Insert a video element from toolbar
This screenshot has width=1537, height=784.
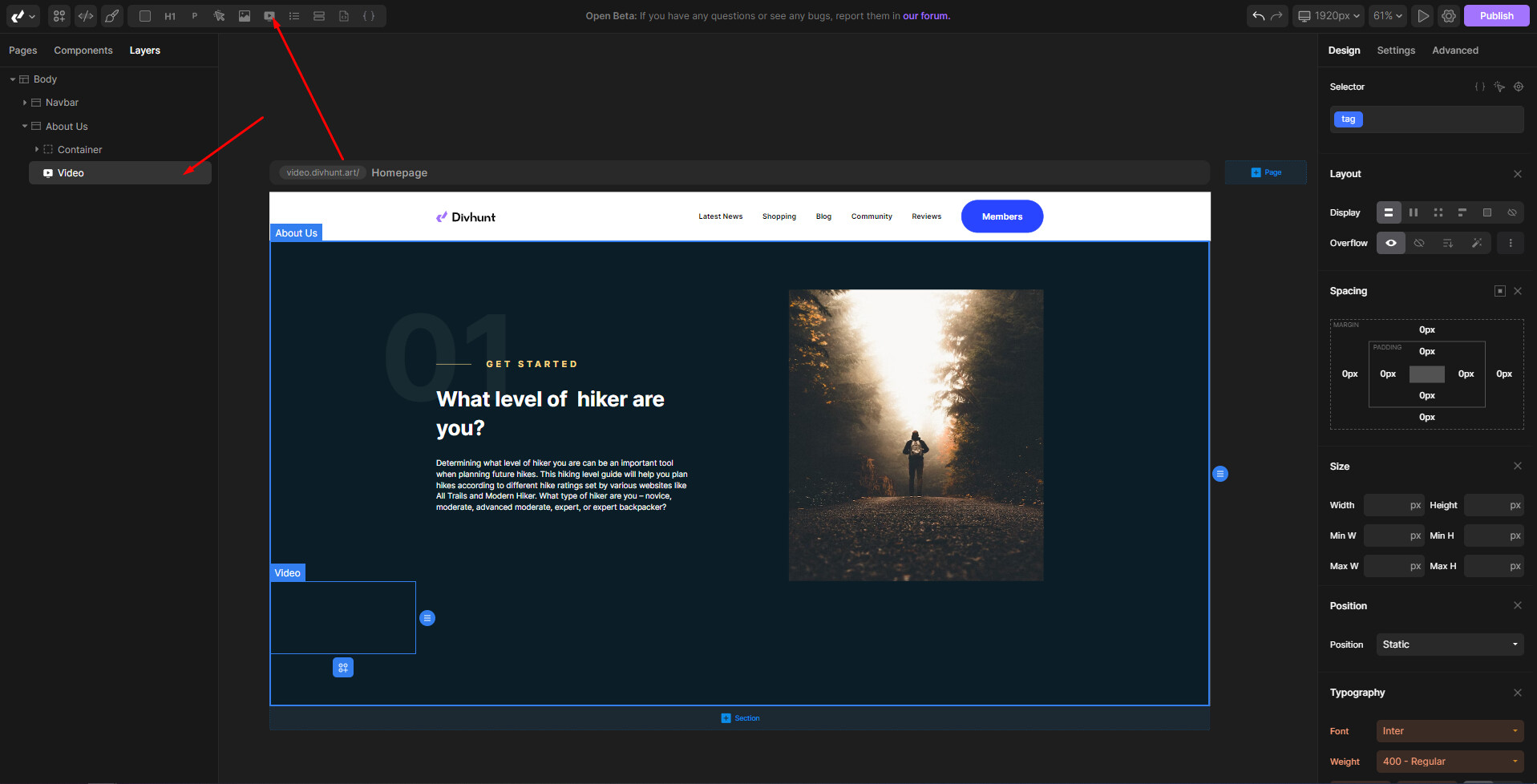269,16
